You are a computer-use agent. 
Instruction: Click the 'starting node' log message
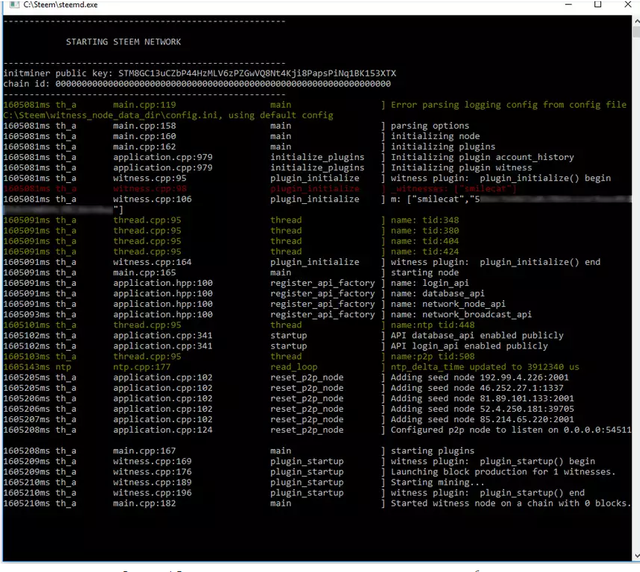pyautogui.click(x=424, y=273)
